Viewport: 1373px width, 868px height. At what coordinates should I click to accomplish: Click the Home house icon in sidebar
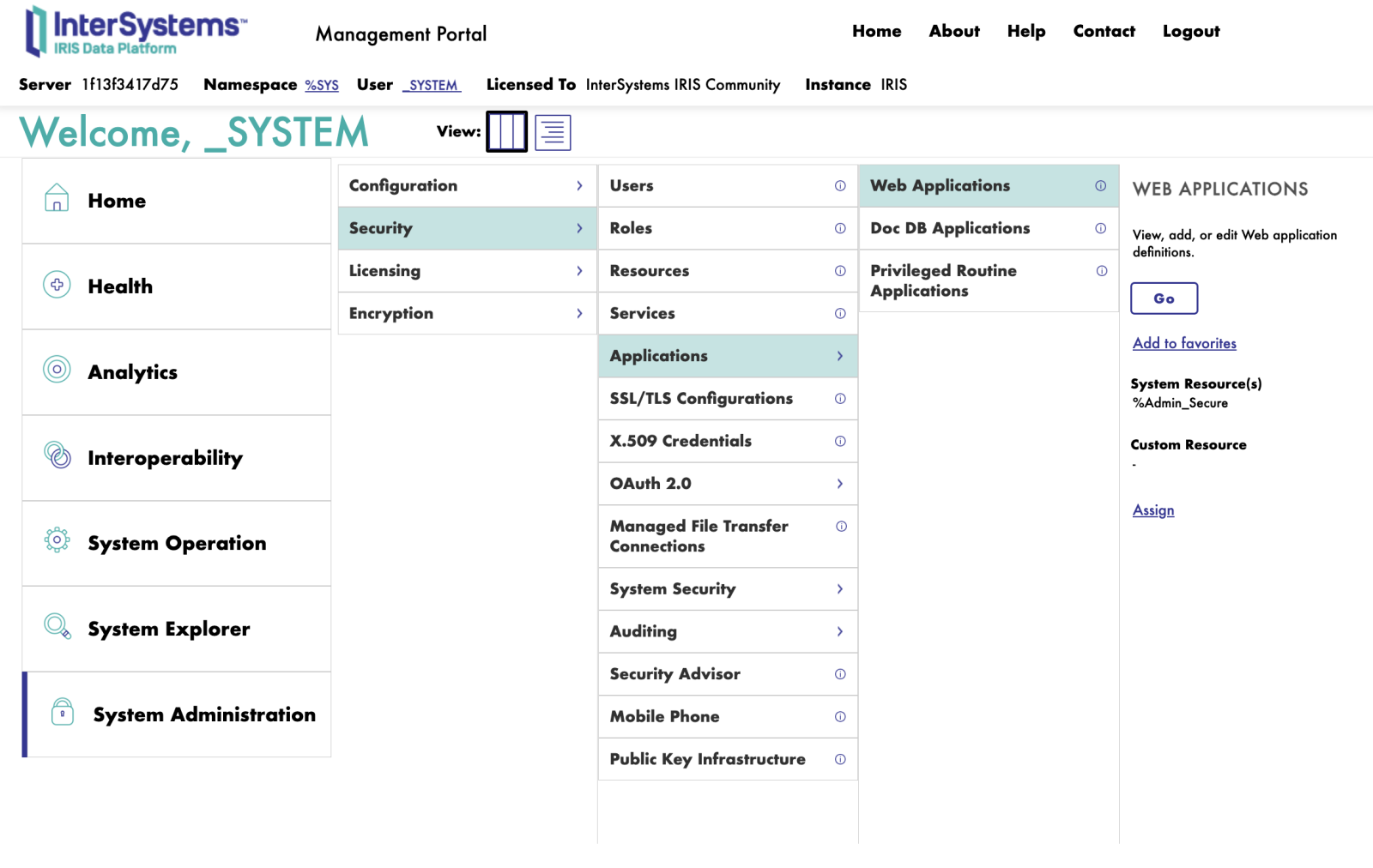pyautogui.click(x=57, y=198)
